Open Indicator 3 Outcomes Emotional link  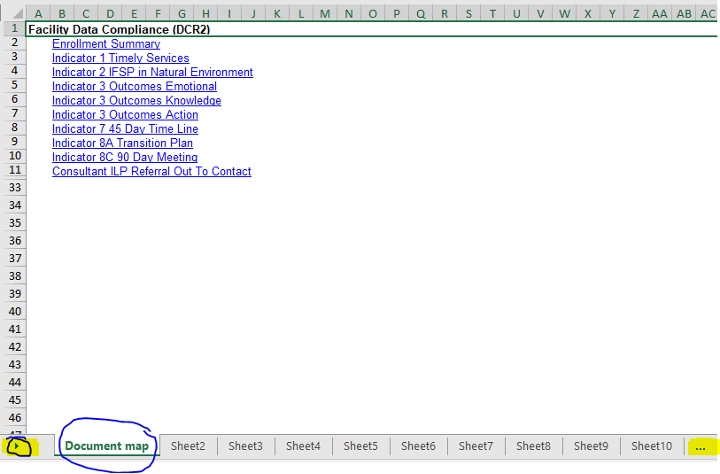134,87
